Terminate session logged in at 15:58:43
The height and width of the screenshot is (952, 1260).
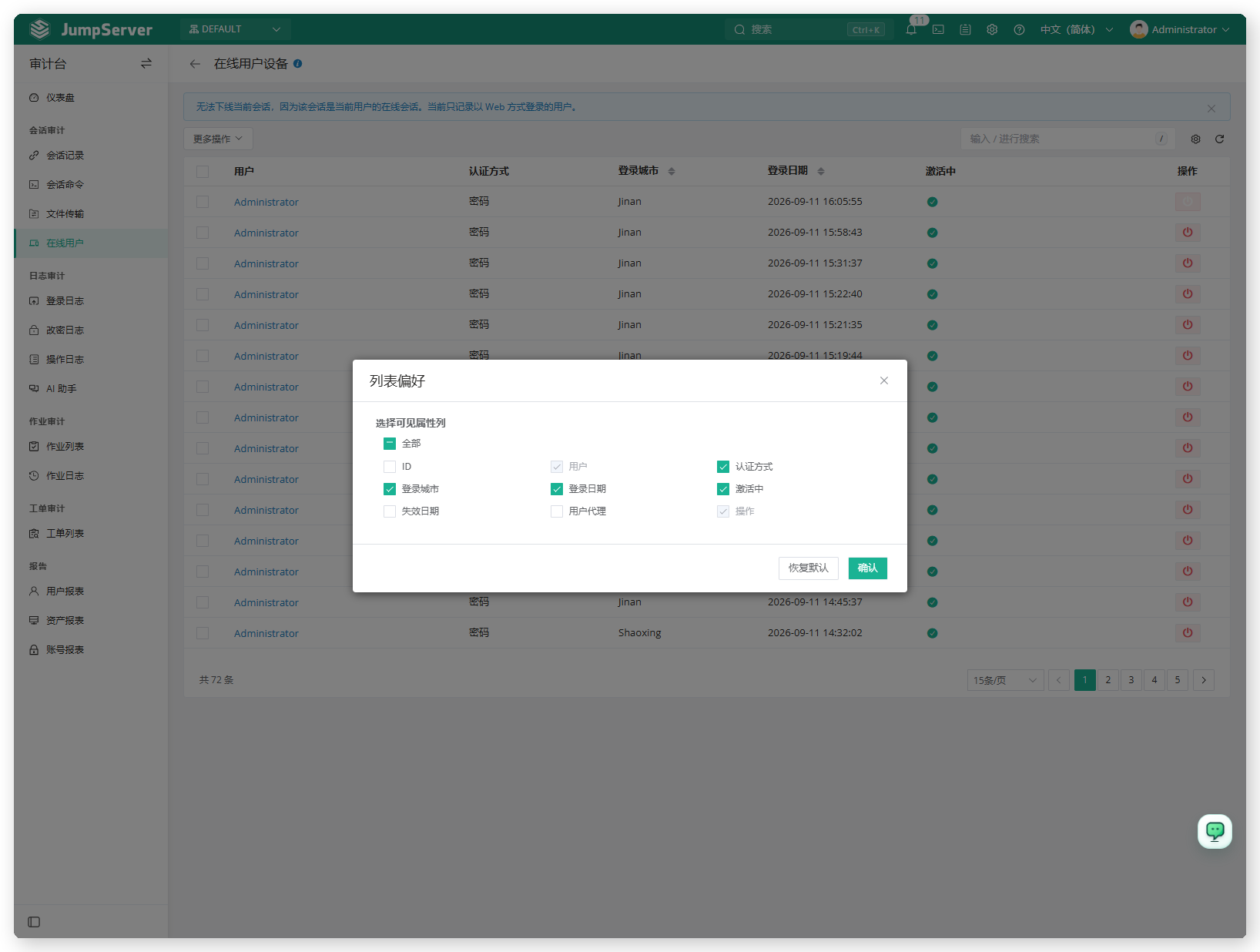point(1188,233)
